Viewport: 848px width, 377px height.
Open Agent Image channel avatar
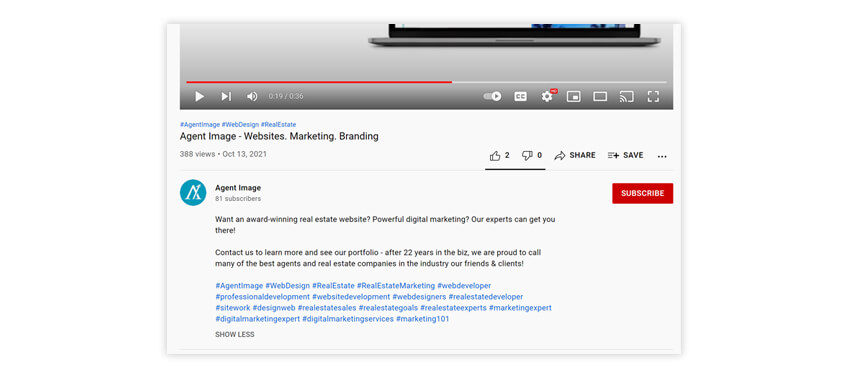[x=193, y=193]
